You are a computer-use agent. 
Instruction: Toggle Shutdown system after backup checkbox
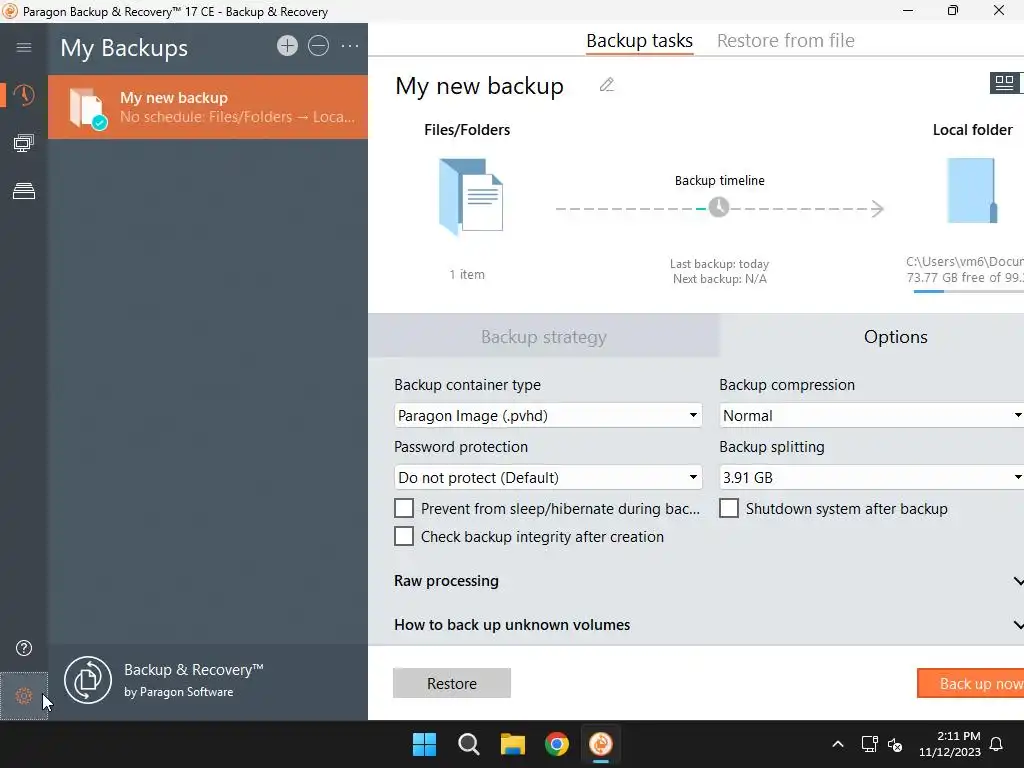coord(729,508)
